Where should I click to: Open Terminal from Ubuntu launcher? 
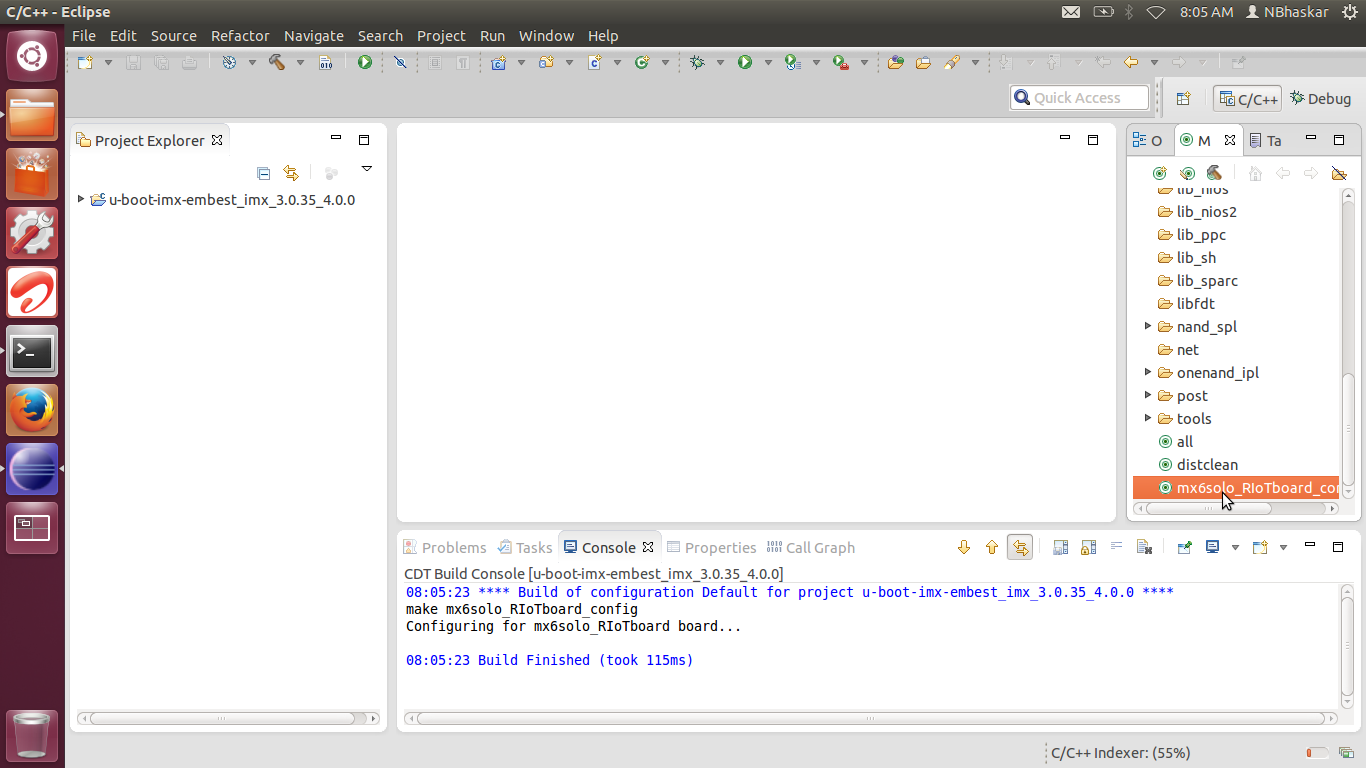point(32,351)
